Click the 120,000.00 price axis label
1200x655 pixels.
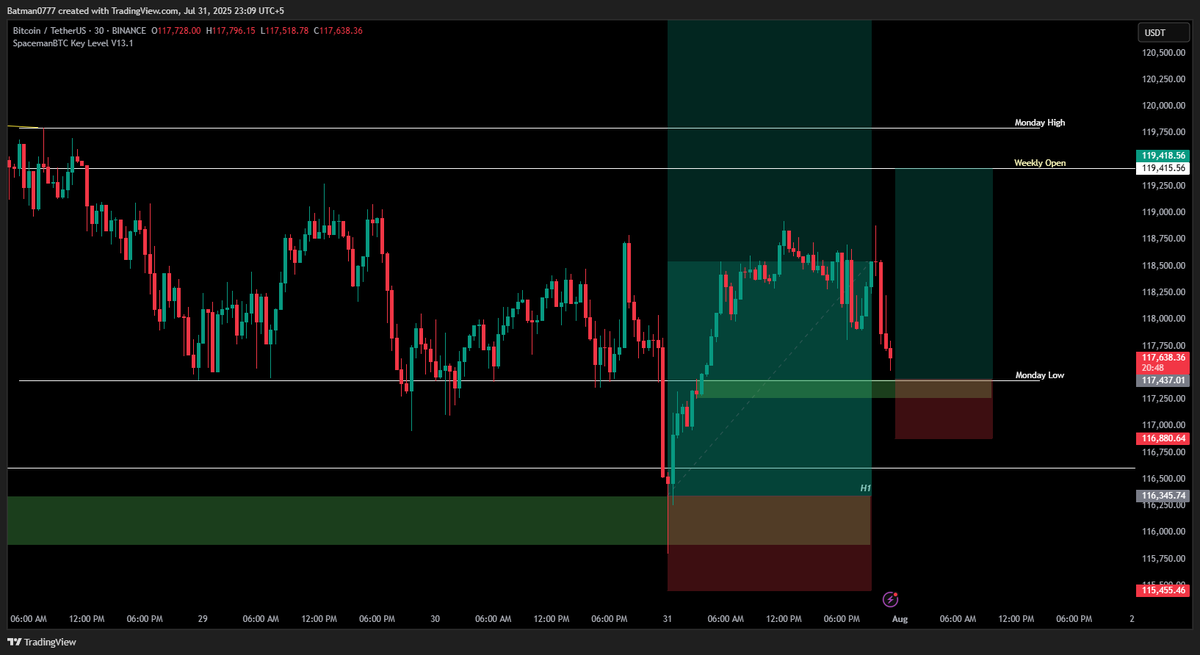[x=1164, y=105]
